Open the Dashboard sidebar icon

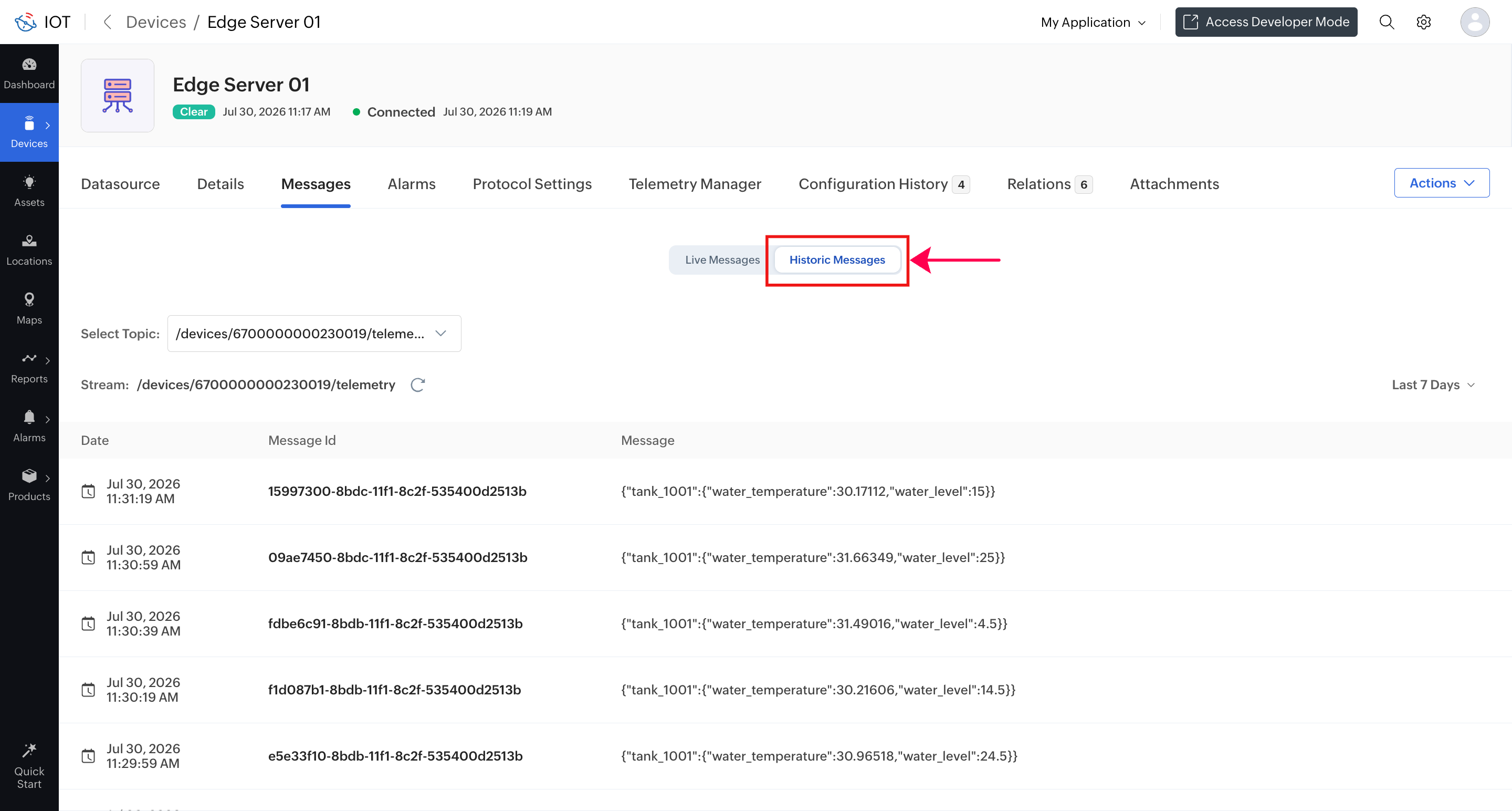tap(29, 65)
